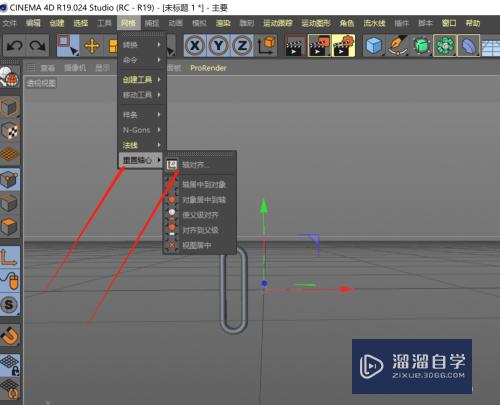Screen dimensions: 500x405
Task: Expand the N-Gons submenu
Action: pos(142,130)
